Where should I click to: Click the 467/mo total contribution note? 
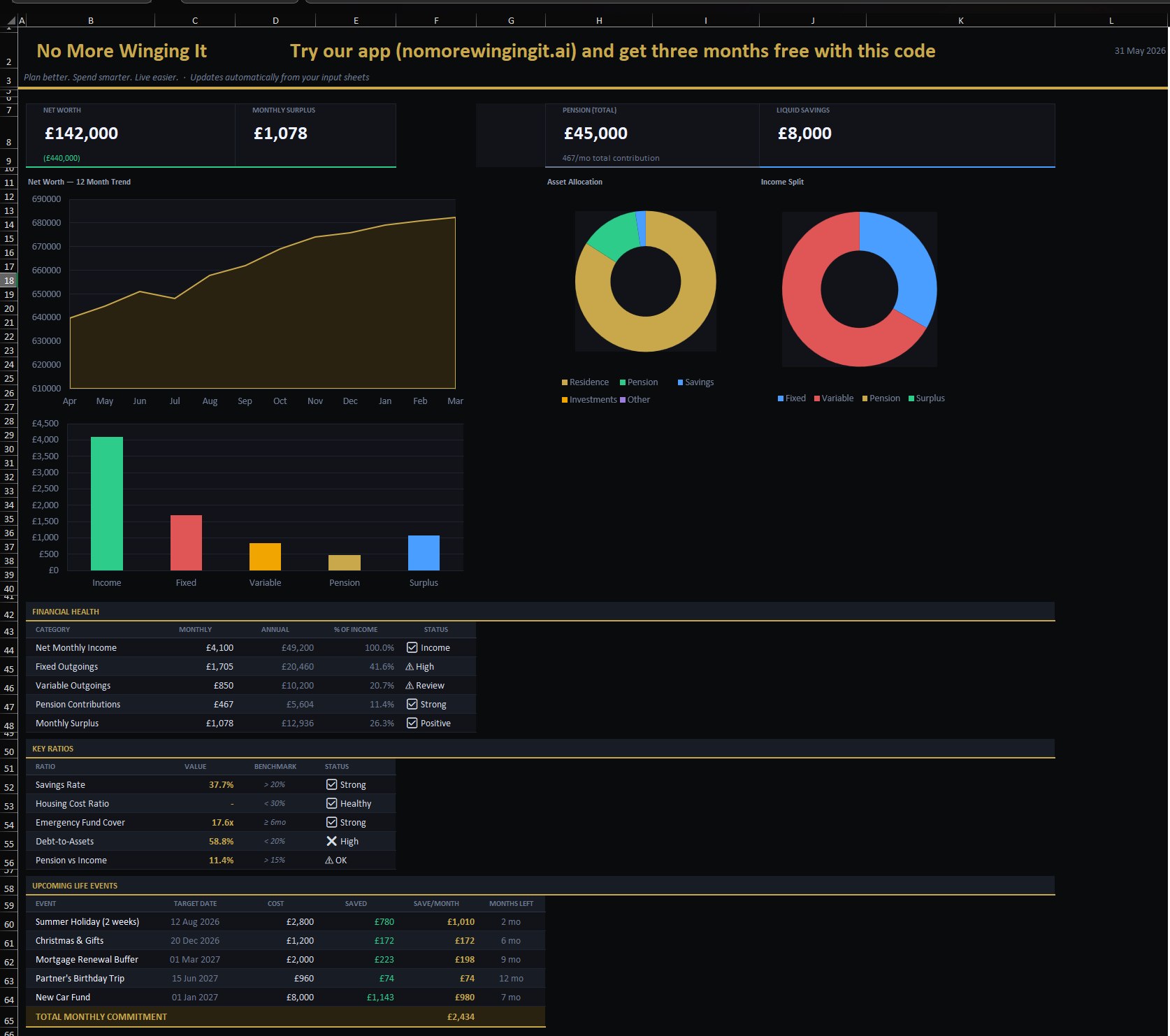pos(611,158)
